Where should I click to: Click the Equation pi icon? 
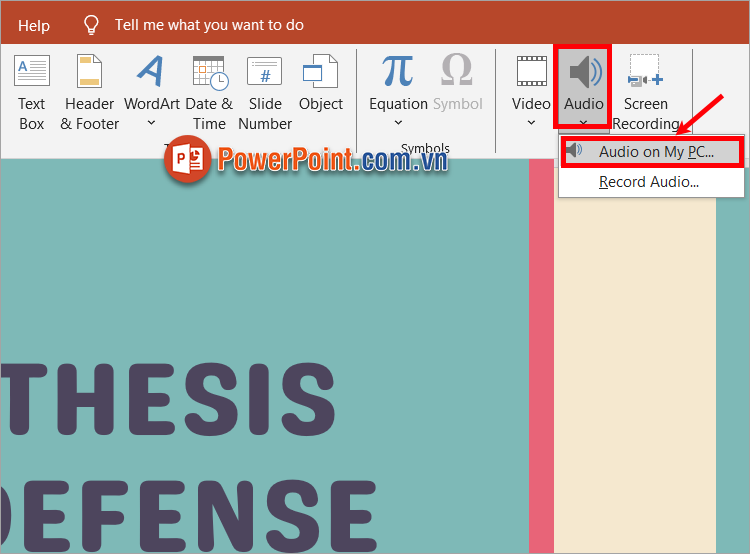(x=398, y=72)
